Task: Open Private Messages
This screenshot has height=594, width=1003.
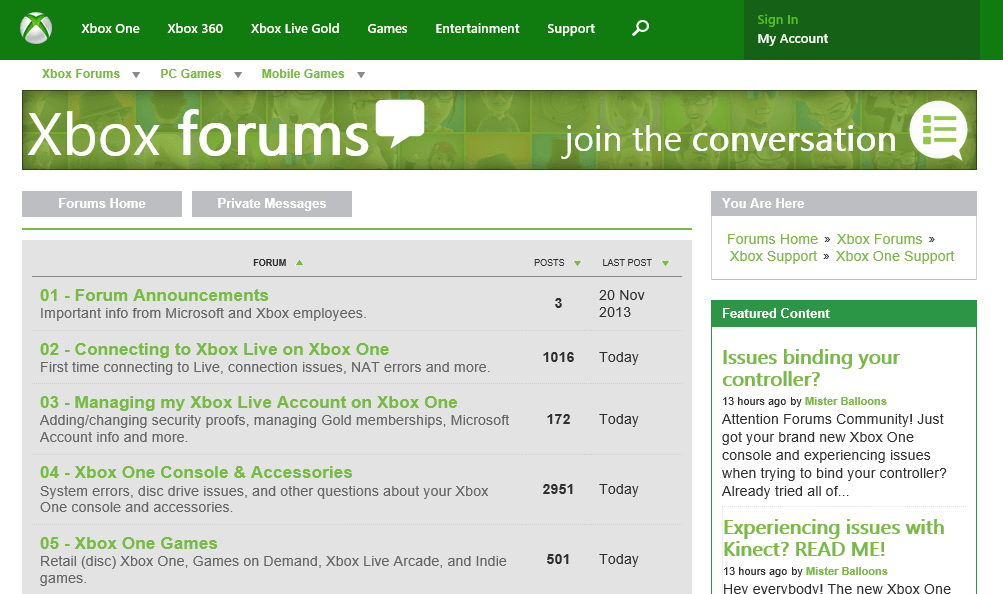Action: [272, 203]
